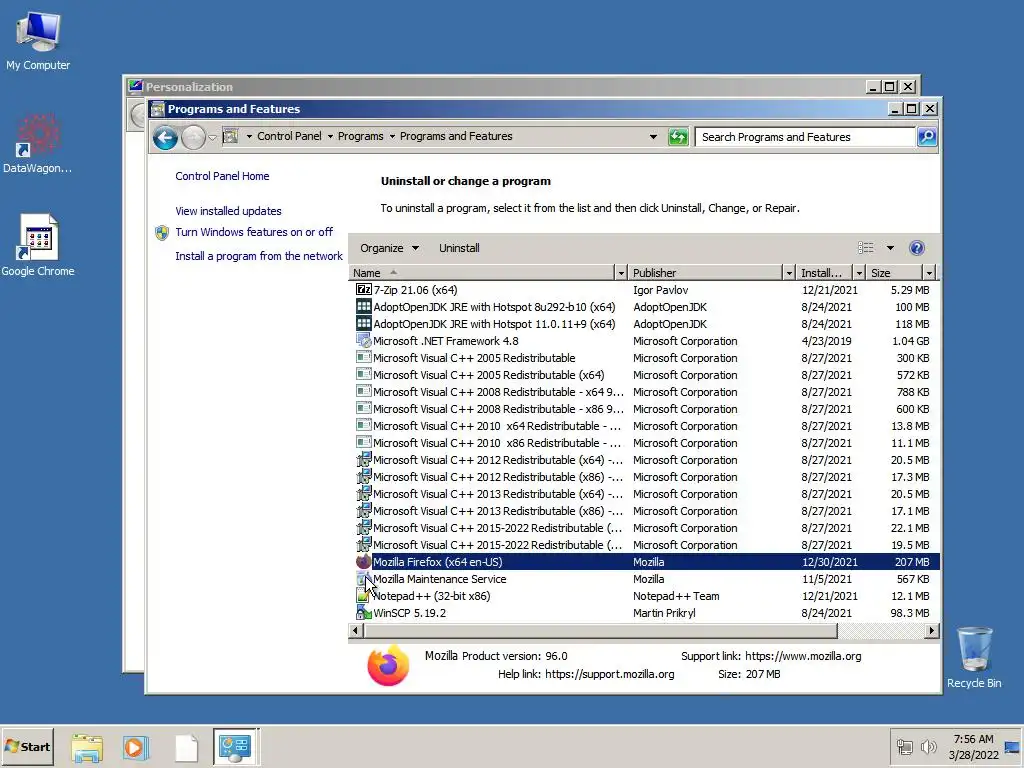Click Programs and Features breadcrumb segment
1024x768 pixels.
[456, 136]
